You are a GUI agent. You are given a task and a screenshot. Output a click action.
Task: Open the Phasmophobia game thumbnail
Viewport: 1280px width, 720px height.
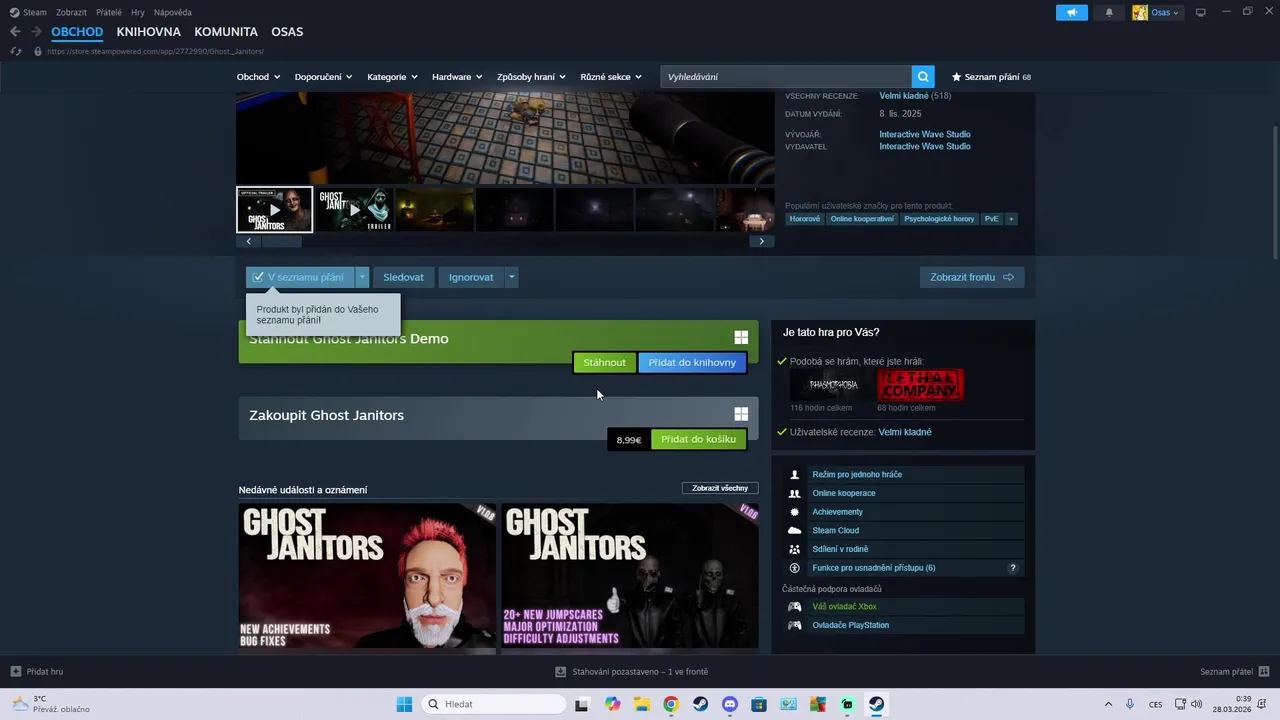(x=832, y=385)
